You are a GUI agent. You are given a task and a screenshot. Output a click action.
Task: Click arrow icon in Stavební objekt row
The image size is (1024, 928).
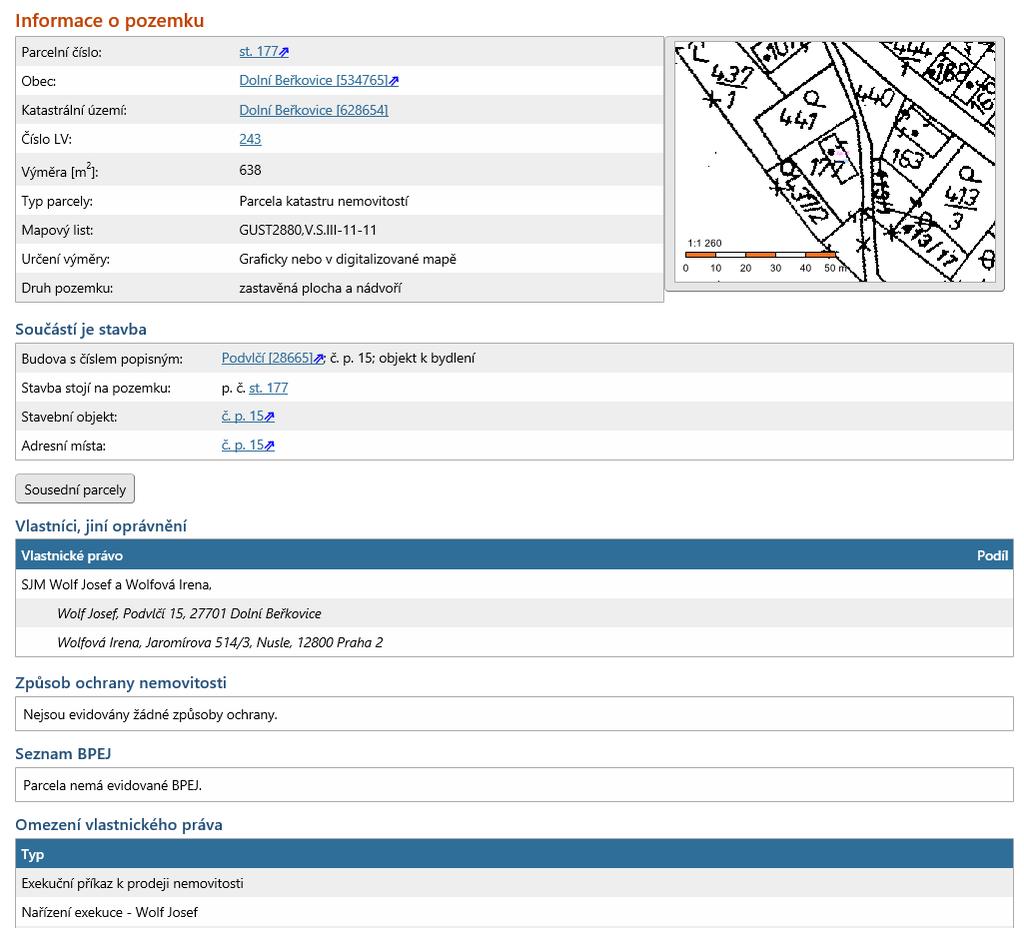(x=269, y=417)
